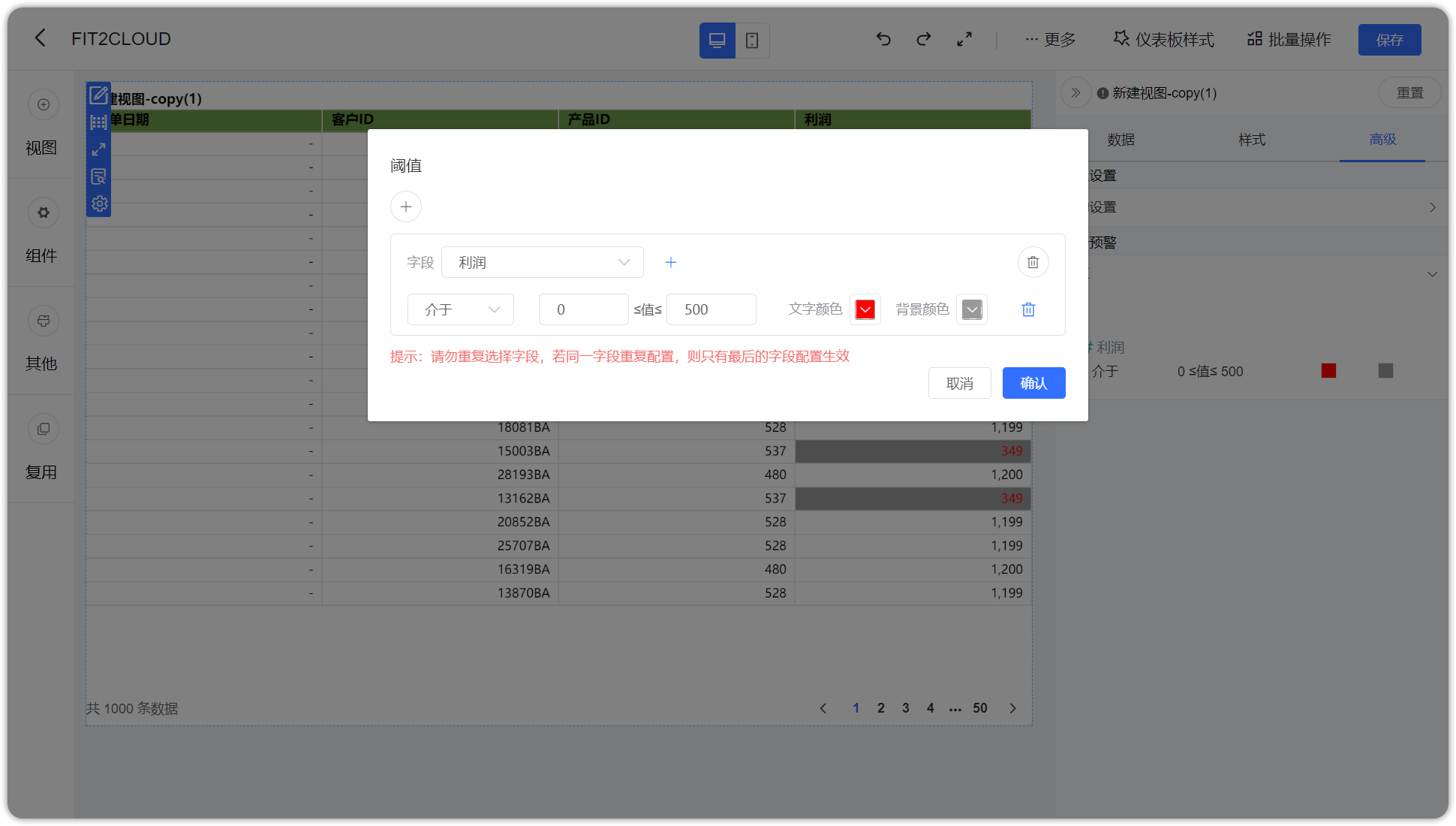Click the 客户ID column header

(440, 119)
